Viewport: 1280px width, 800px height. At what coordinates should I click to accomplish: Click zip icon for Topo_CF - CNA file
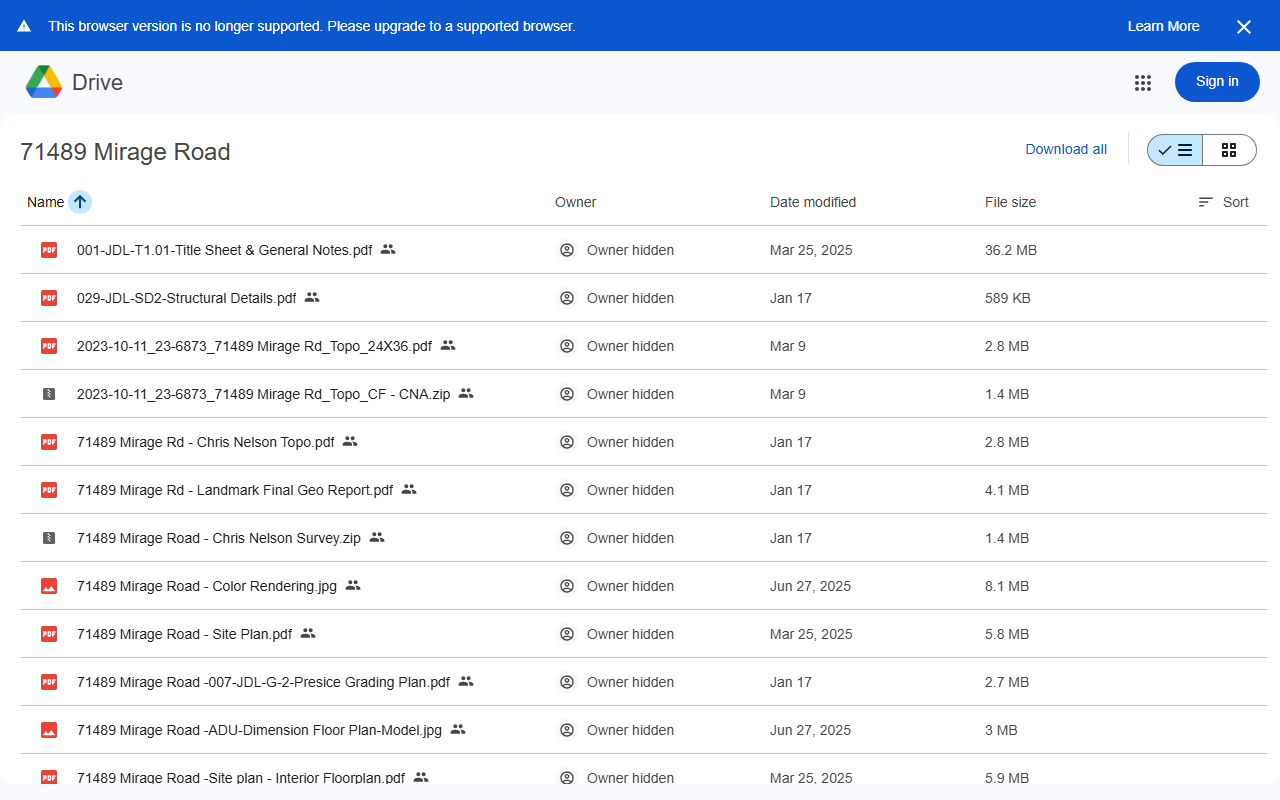49,394
